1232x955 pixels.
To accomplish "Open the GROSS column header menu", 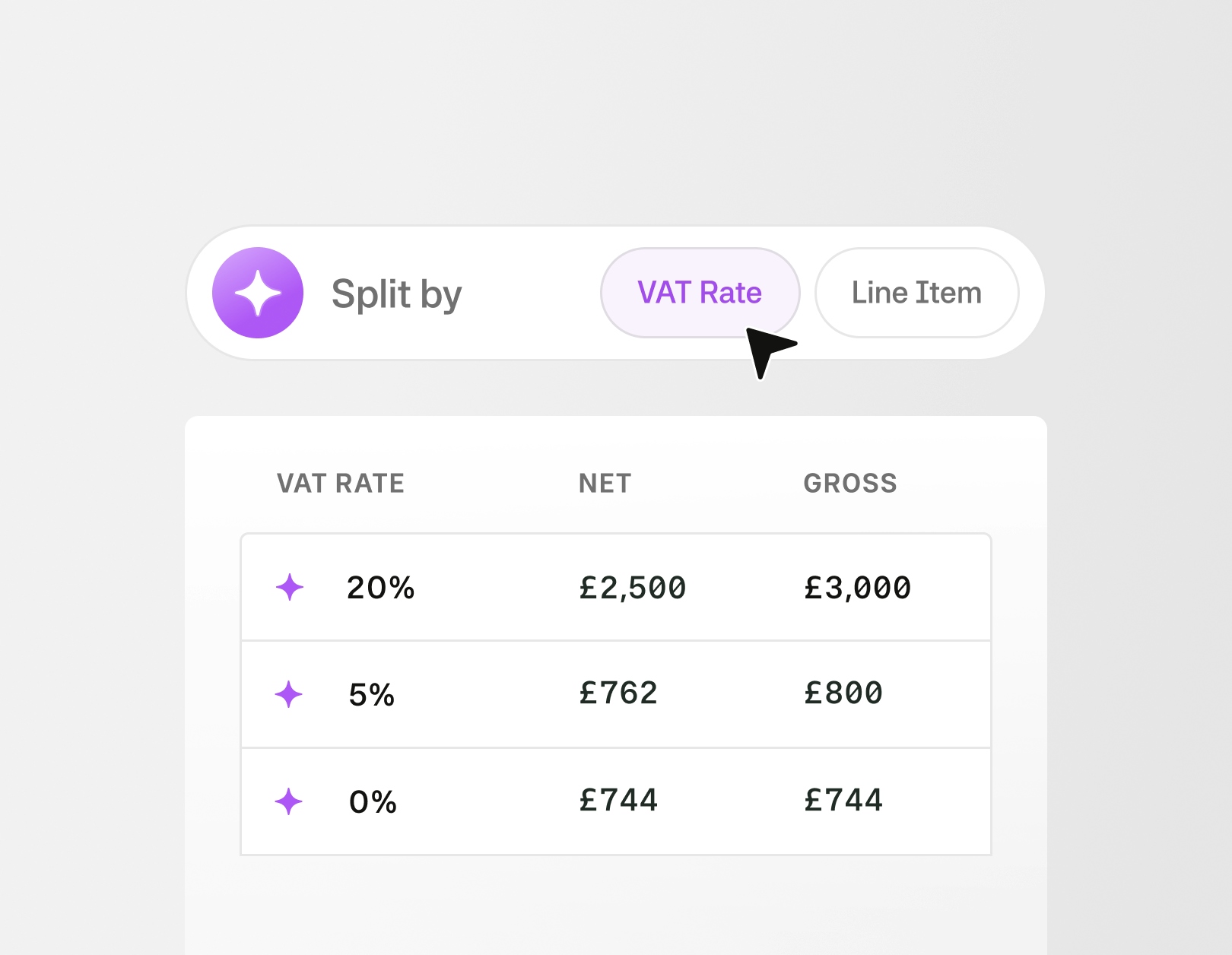I will 850,483.
